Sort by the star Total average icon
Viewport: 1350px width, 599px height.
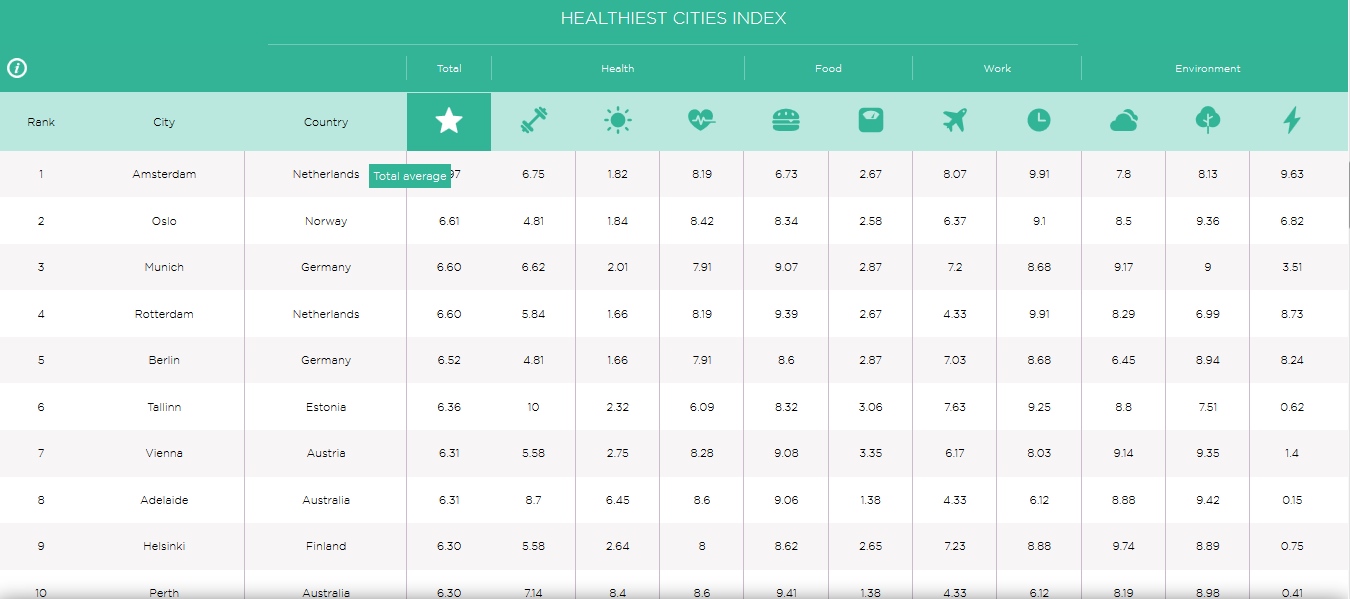click(449, 122)
